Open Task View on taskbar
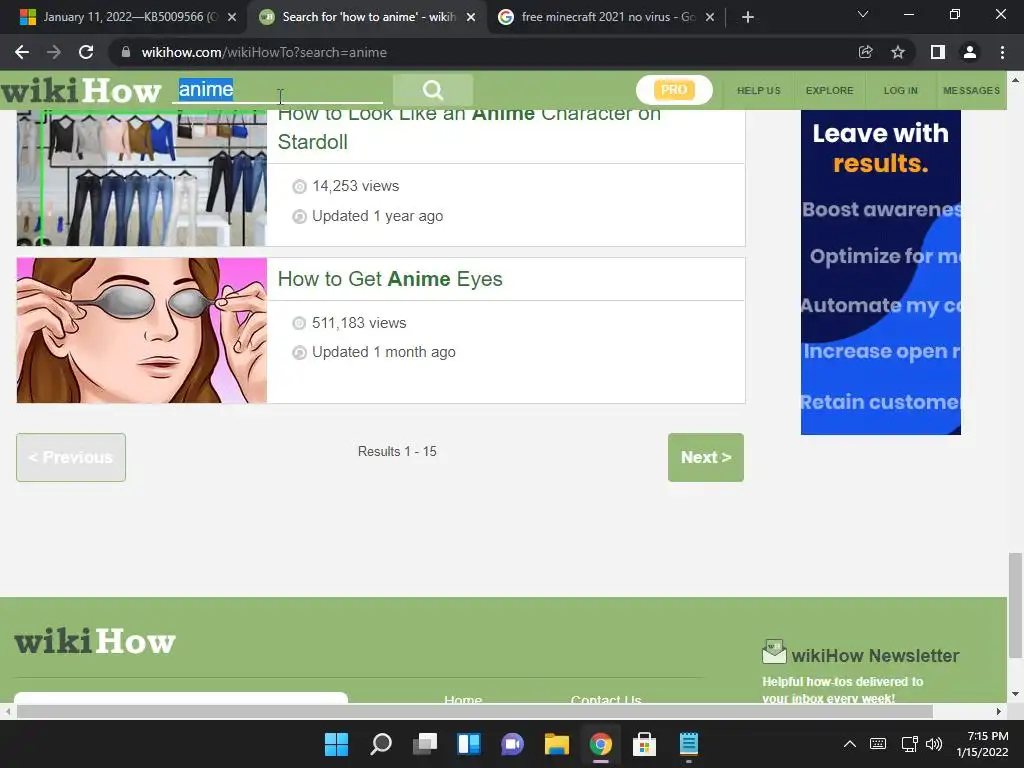Image resolution: width=1024 pixels, height=768 pixels. 424,744
